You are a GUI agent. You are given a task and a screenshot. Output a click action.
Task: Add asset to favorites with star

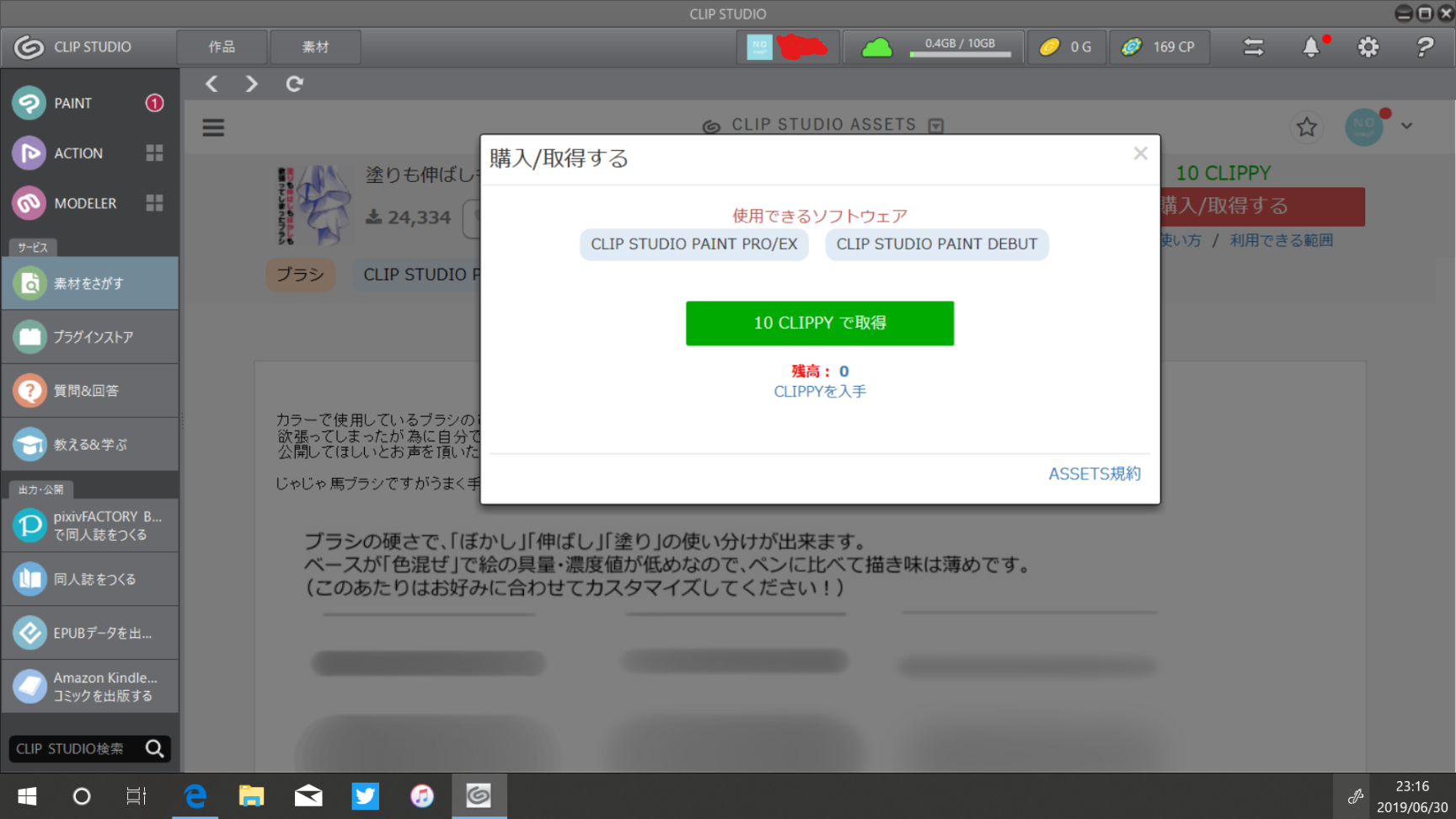coord(1307,127)
